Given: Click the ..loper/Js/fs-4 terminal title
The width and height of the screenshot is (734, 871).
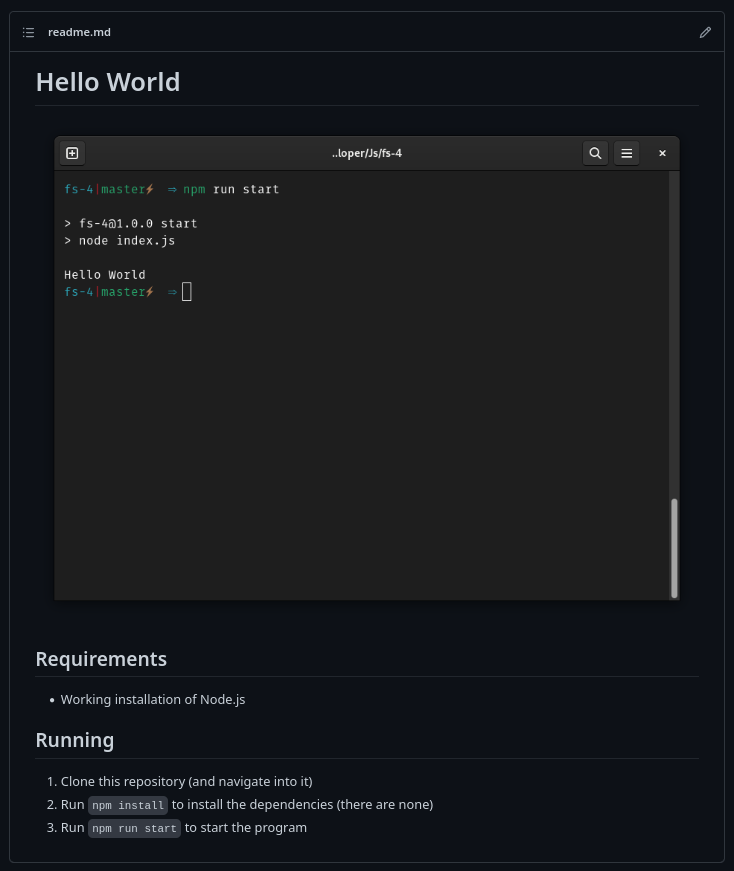Looking at the screenshot, I should pyautogui.click(x=367, y=153).
